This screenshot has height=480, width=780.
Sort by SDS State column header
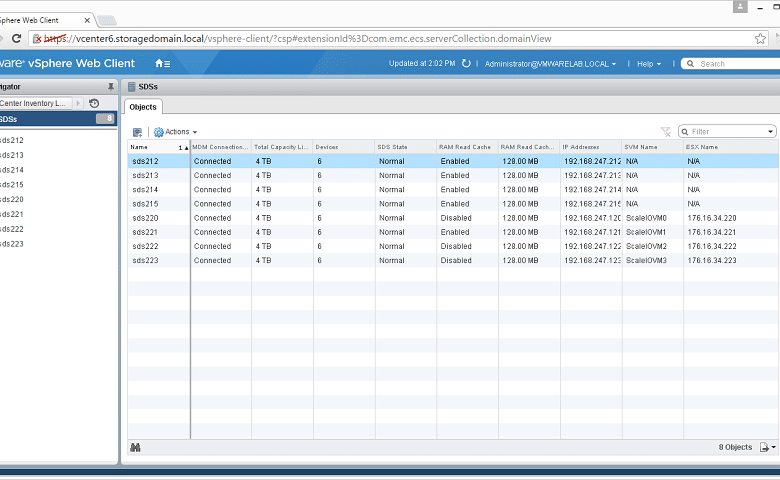405,147
